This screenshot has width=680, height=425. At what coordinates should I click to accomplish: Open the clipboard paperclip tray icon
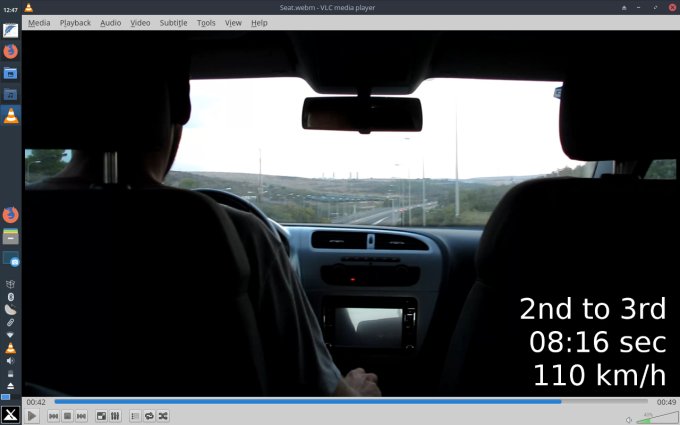[10, 322]
